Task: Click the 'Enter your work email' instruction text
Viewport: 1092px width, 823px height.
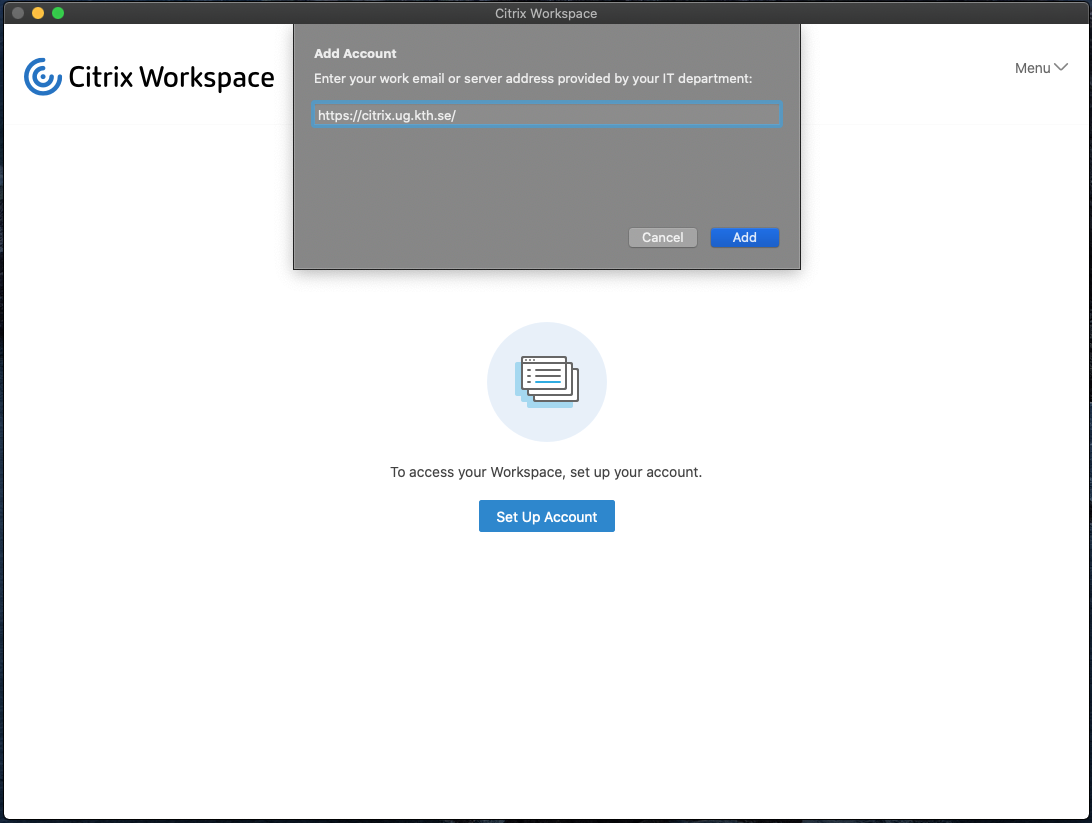Action: pyautogui.click(x=533, y=79)
